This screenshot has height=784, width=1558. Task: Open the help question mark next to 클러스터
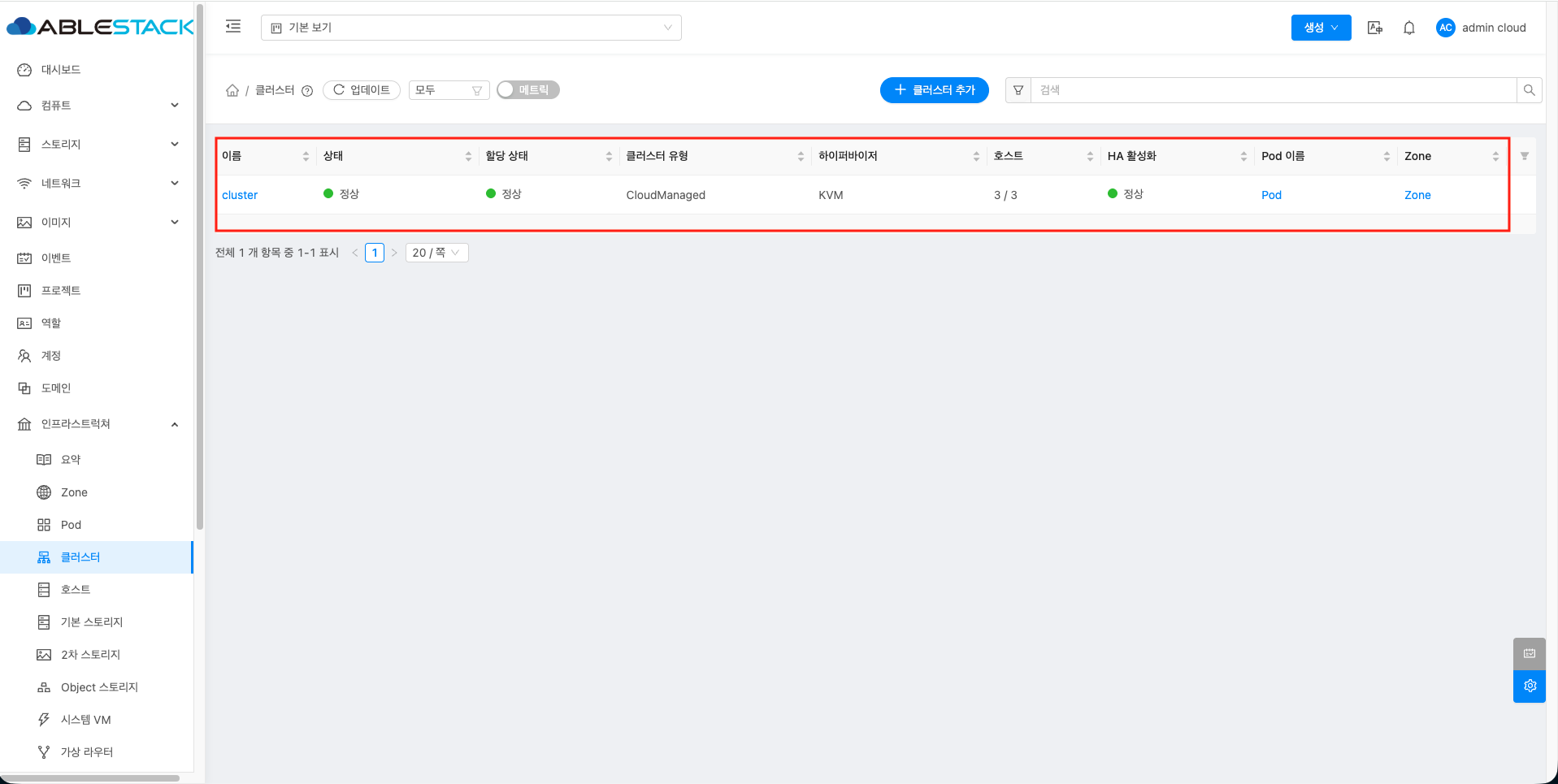pyautogui.click(x=307, y=91)
